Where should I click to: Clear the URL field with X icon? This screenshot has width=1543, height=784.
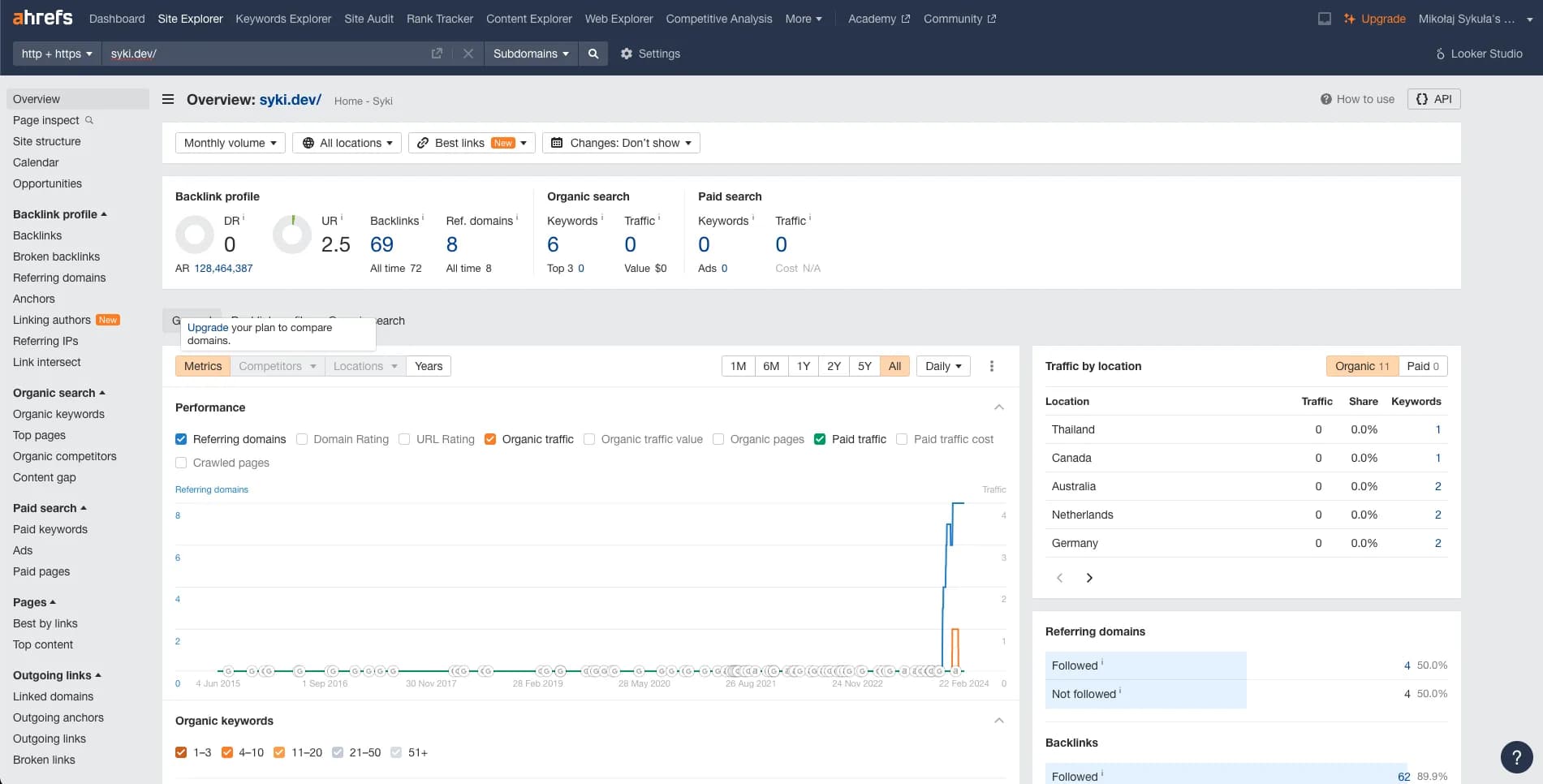468,54
